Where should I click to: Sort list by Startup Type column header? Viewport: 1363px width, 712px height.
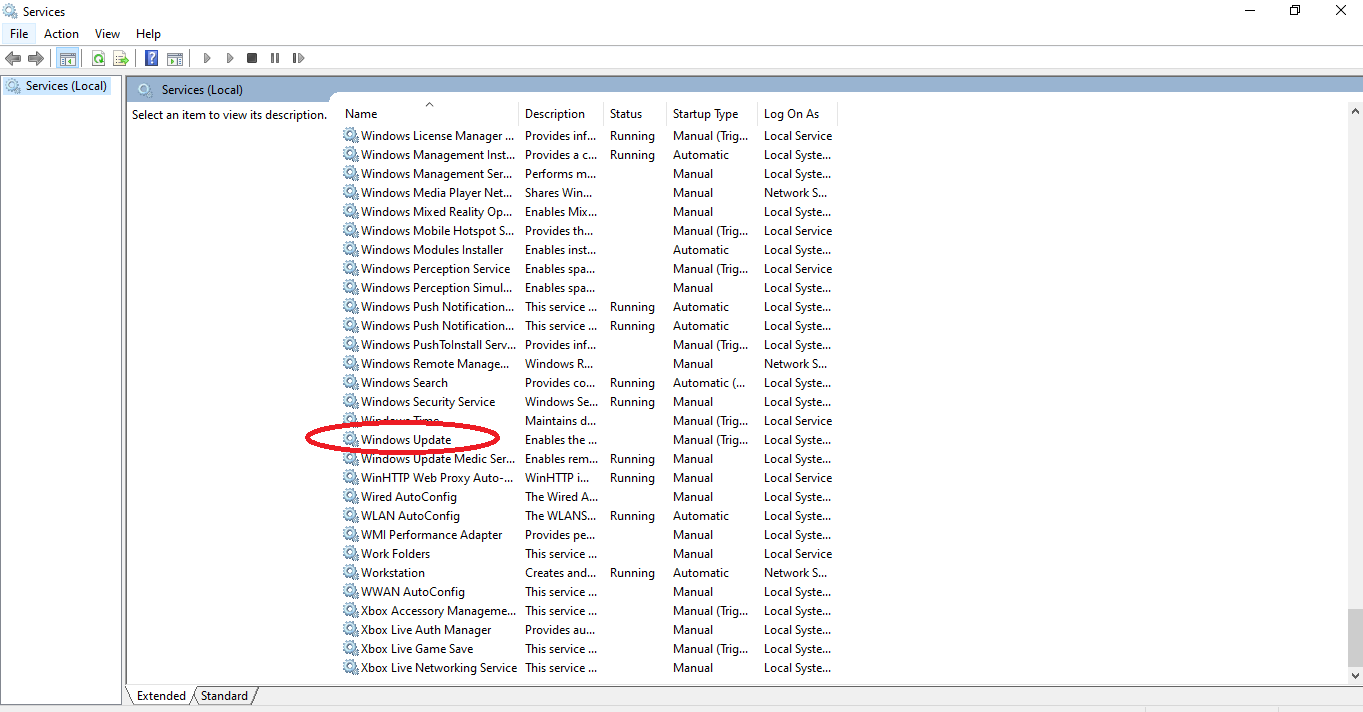click(705, 114)
